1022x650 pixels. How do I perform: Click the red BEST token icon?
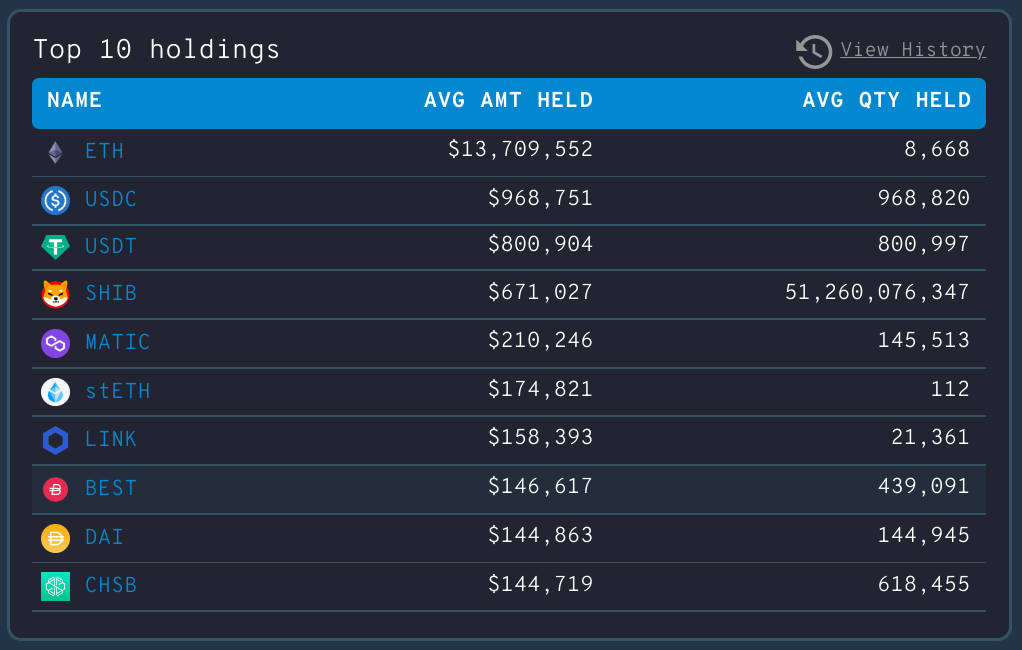tap(55, 489)
